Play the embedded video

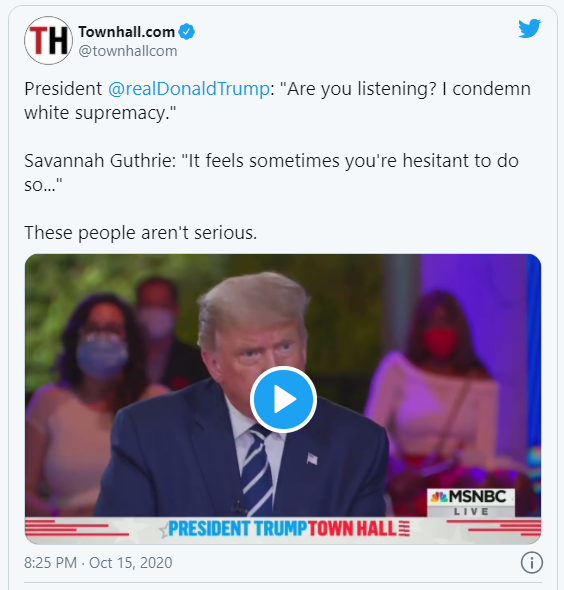[283, 399]
